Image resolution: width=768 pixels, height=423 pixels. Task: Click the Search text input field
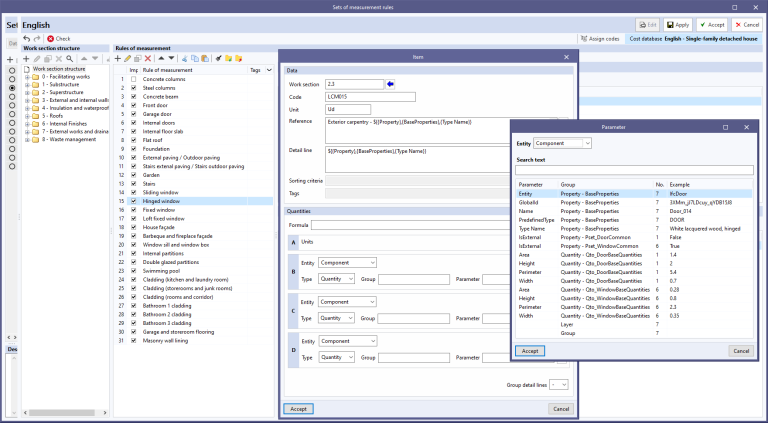coord(634,171)
